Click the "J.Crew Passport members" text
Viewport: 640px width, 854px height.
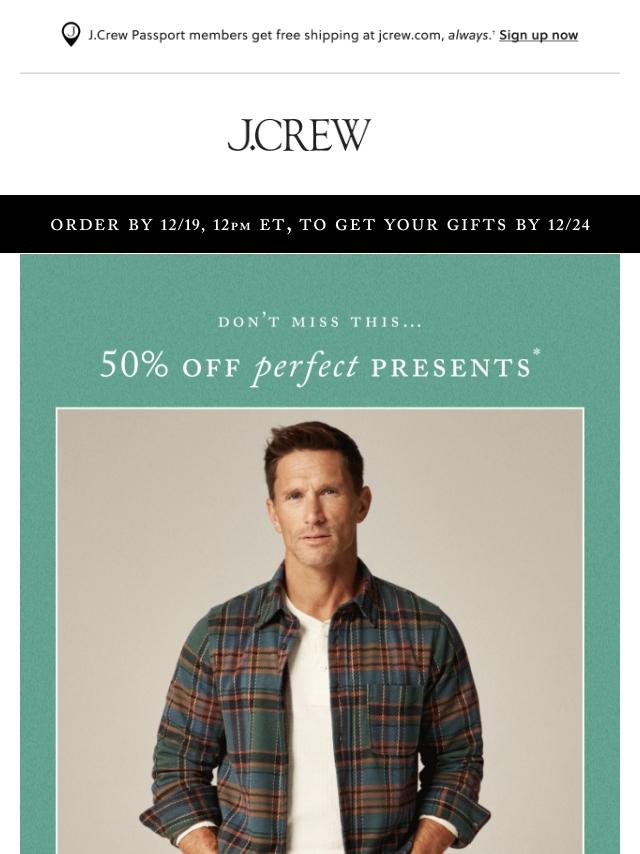coord(168,35)
